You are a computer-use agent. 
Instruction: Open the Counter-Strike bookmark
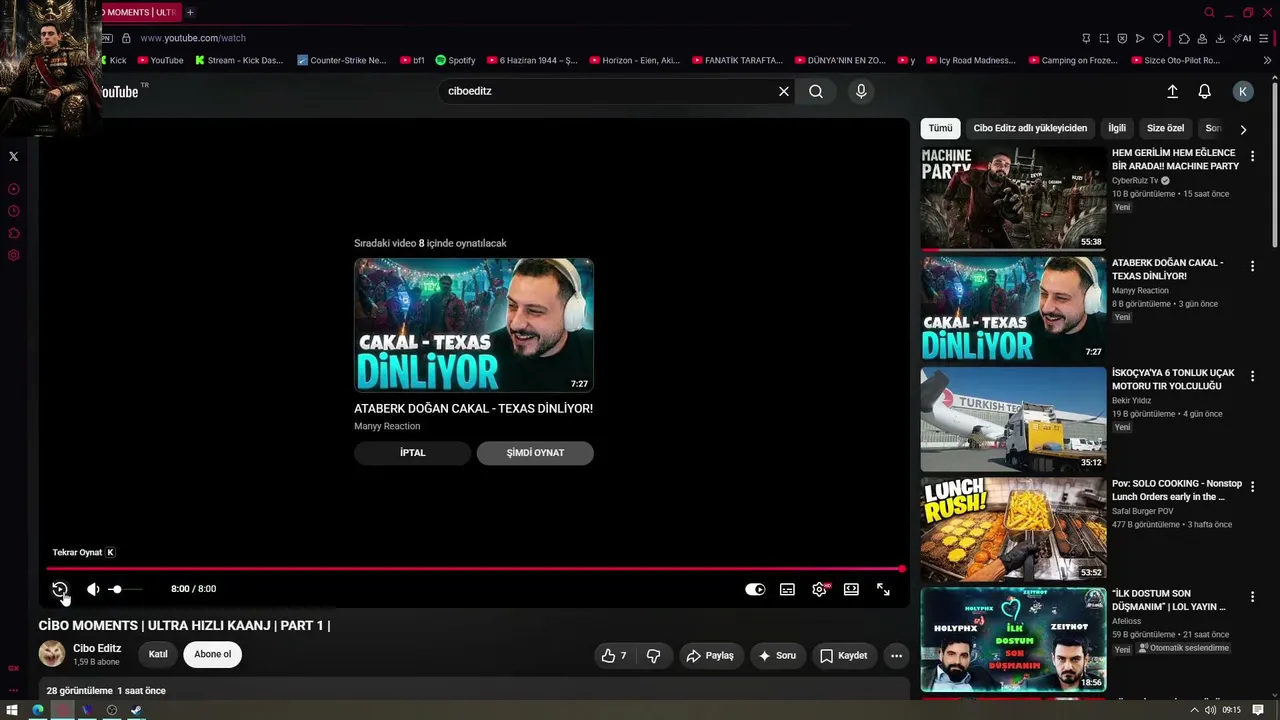341,60
